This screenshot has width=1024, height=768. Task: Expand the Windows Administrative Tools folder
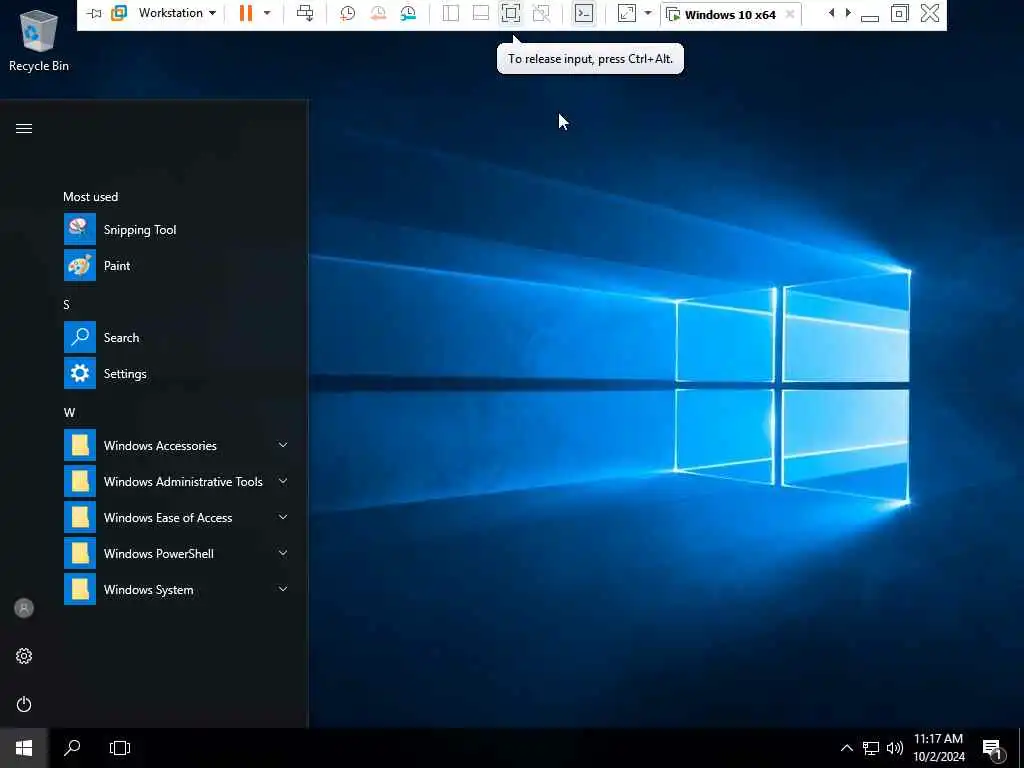tap(178, 481)
